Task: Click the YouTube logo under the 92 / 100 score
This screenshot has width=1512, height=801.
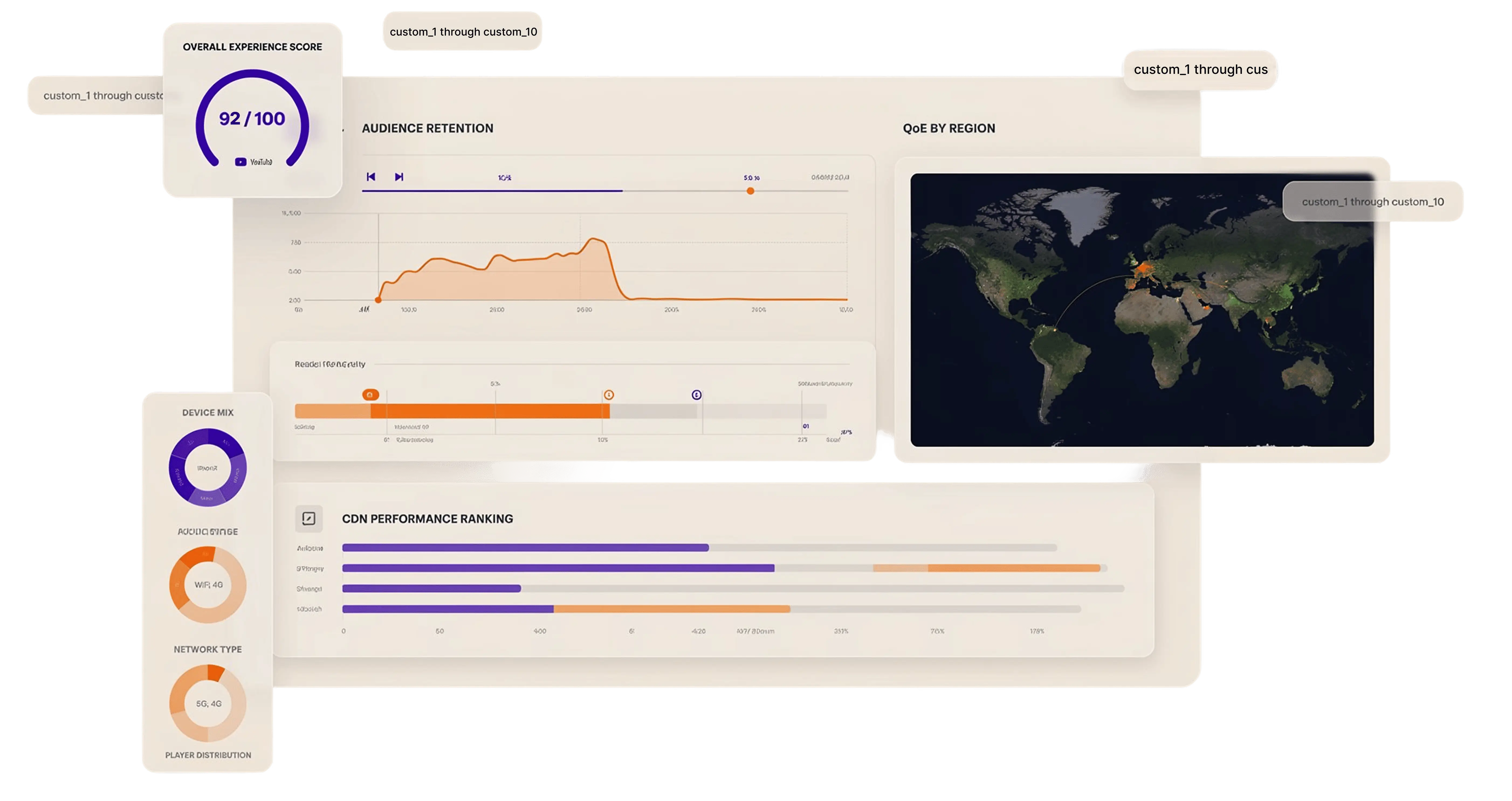Action: click(253, 162)
